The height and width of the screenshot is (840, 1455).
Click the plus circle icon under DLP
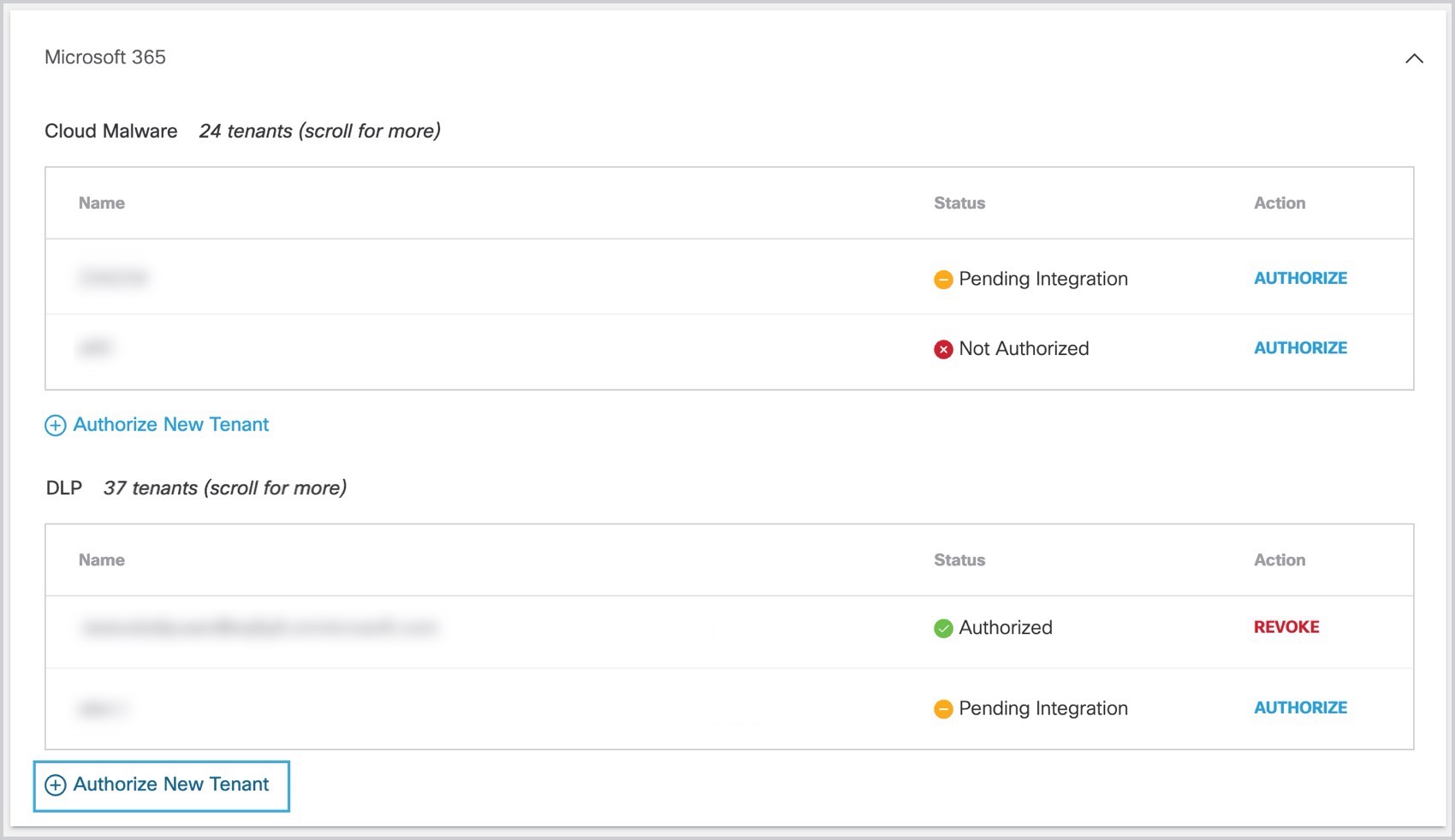(55, 785)
